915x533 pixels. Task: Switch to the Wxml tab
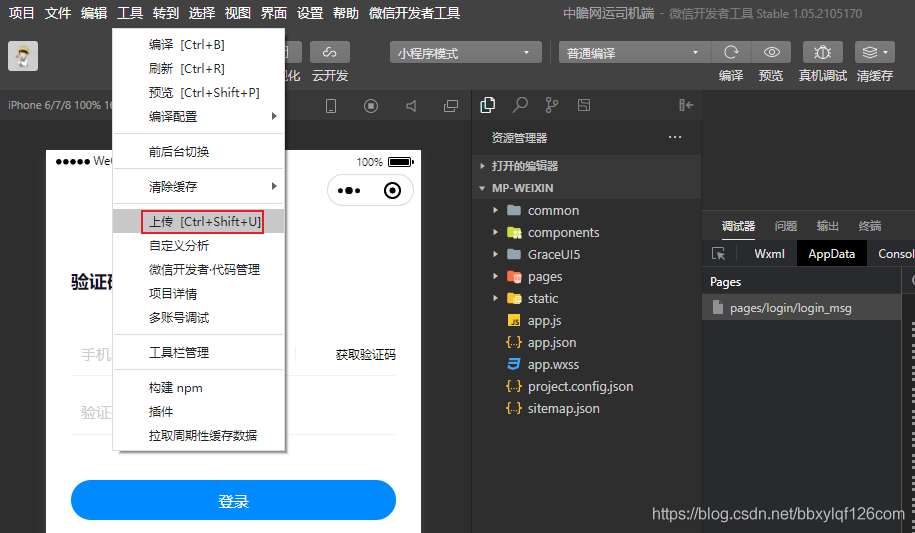[769, 254]
